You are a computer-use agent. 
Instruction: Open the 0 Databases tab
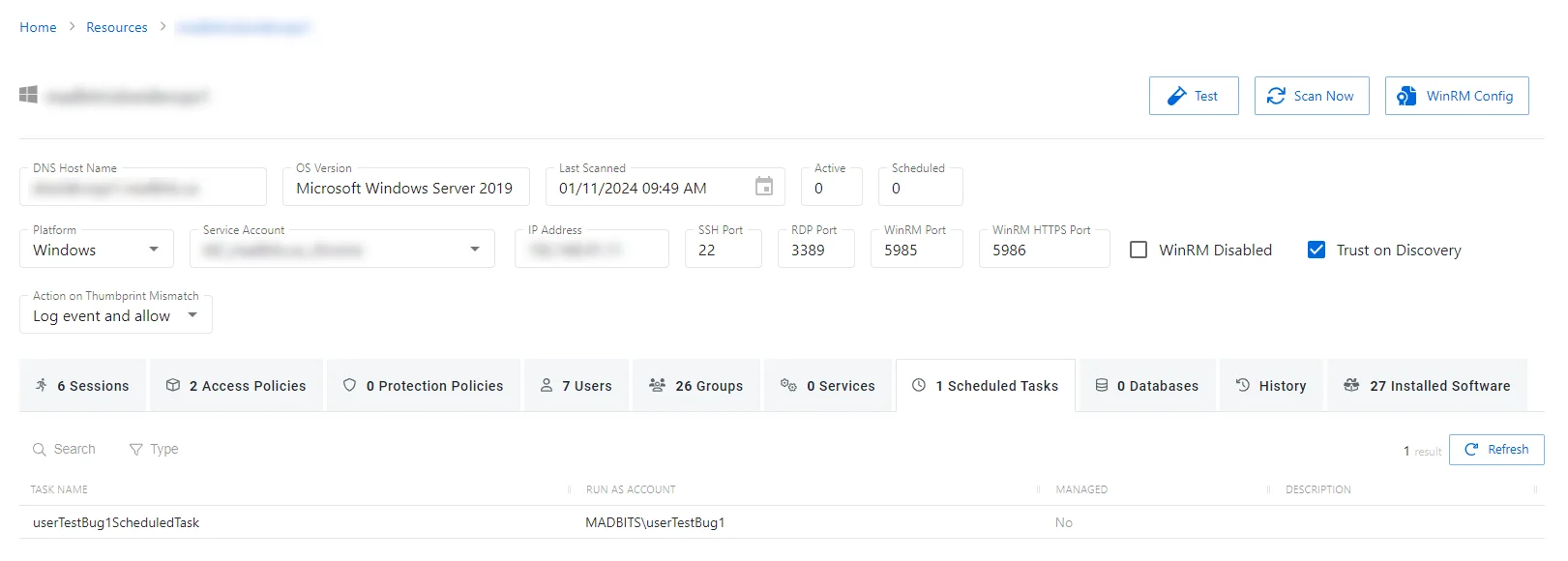point(1147,385)
